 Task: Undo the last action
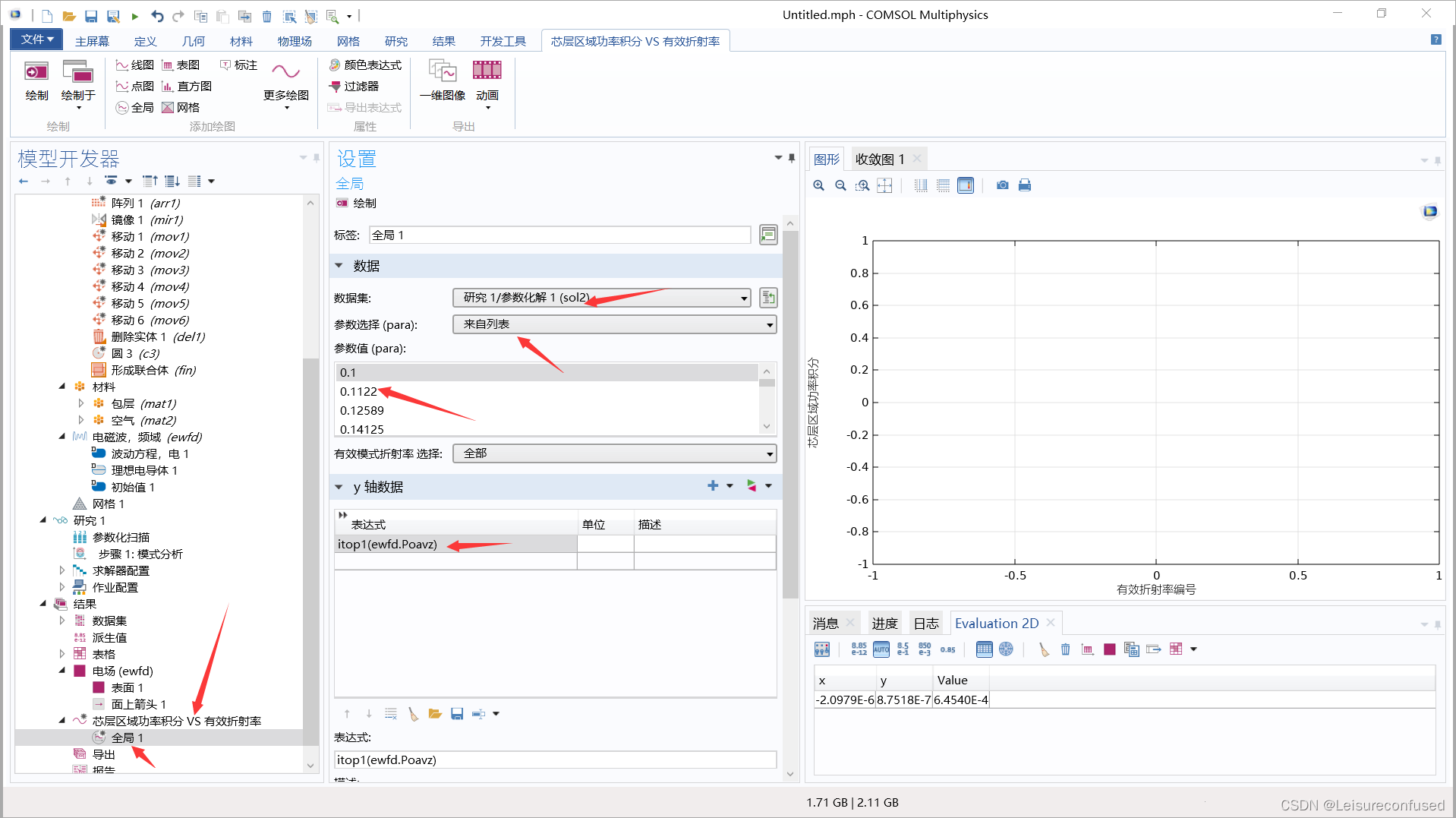(x=157, y=16)
